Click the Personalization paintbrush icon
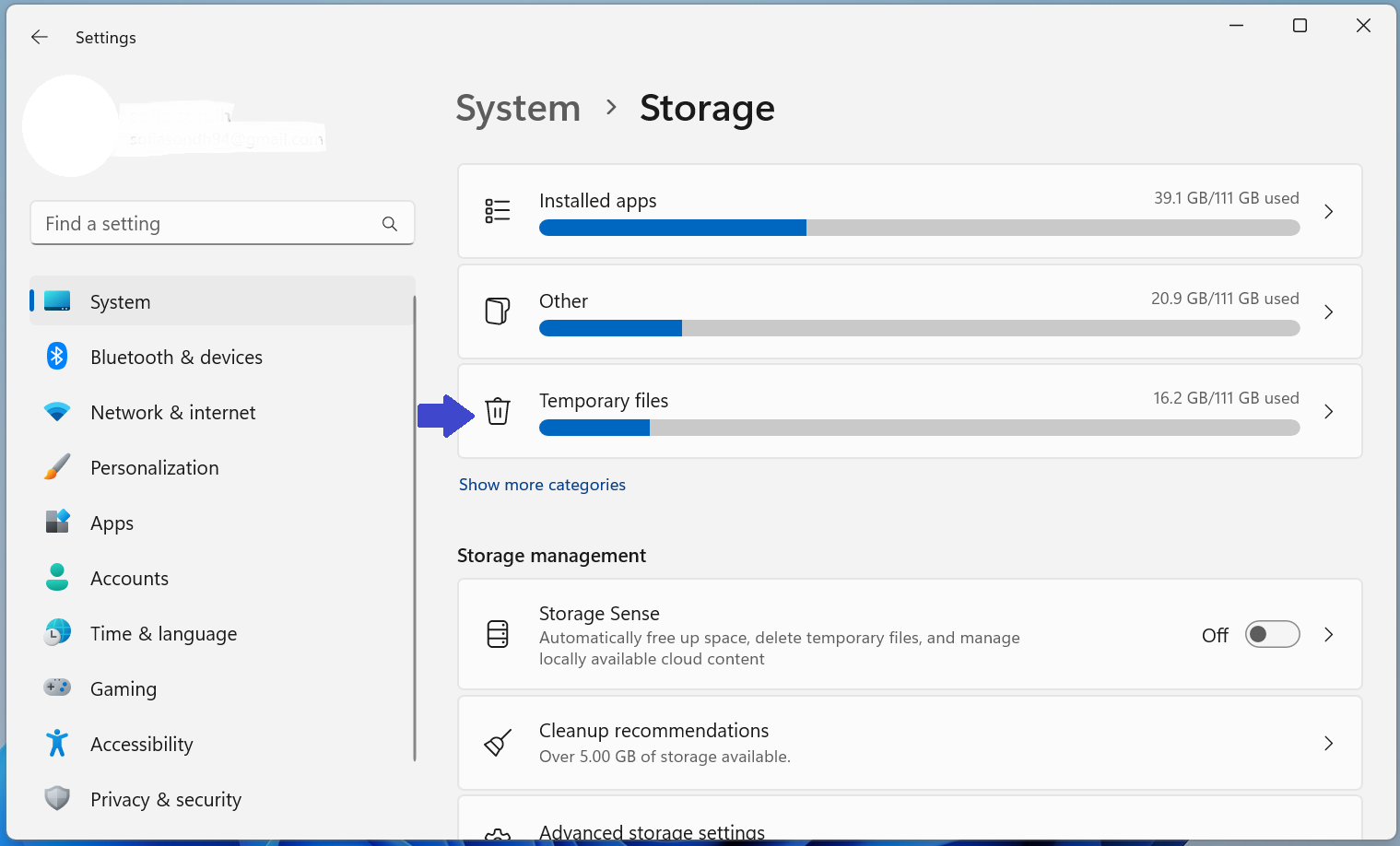This screenshot has width=1400, height=846. coord(57,467)
